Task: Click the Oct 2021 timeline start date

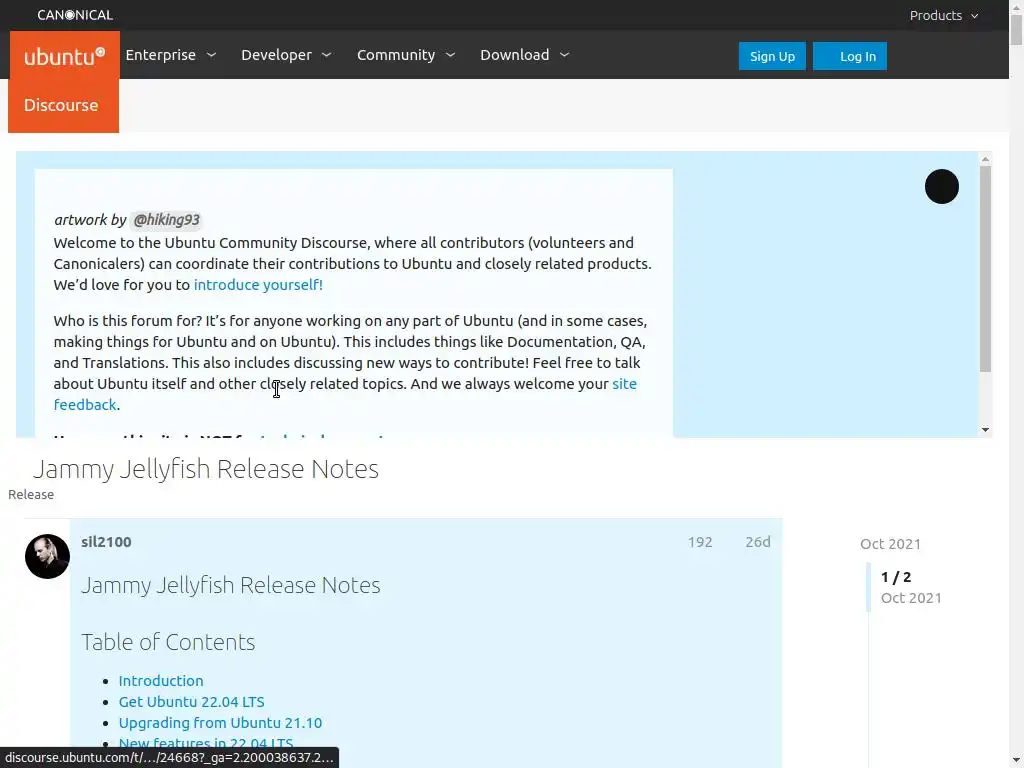Action: [890, 544]
